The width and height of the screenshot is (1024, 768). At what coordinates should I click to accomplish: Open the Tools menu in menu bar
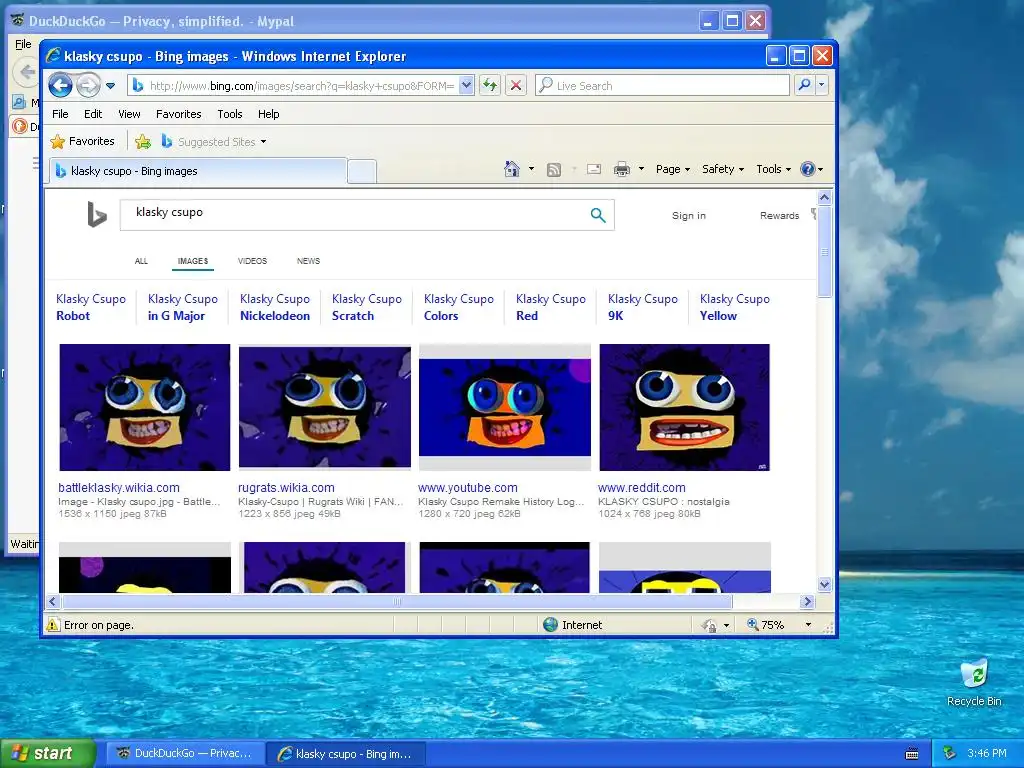230,114
